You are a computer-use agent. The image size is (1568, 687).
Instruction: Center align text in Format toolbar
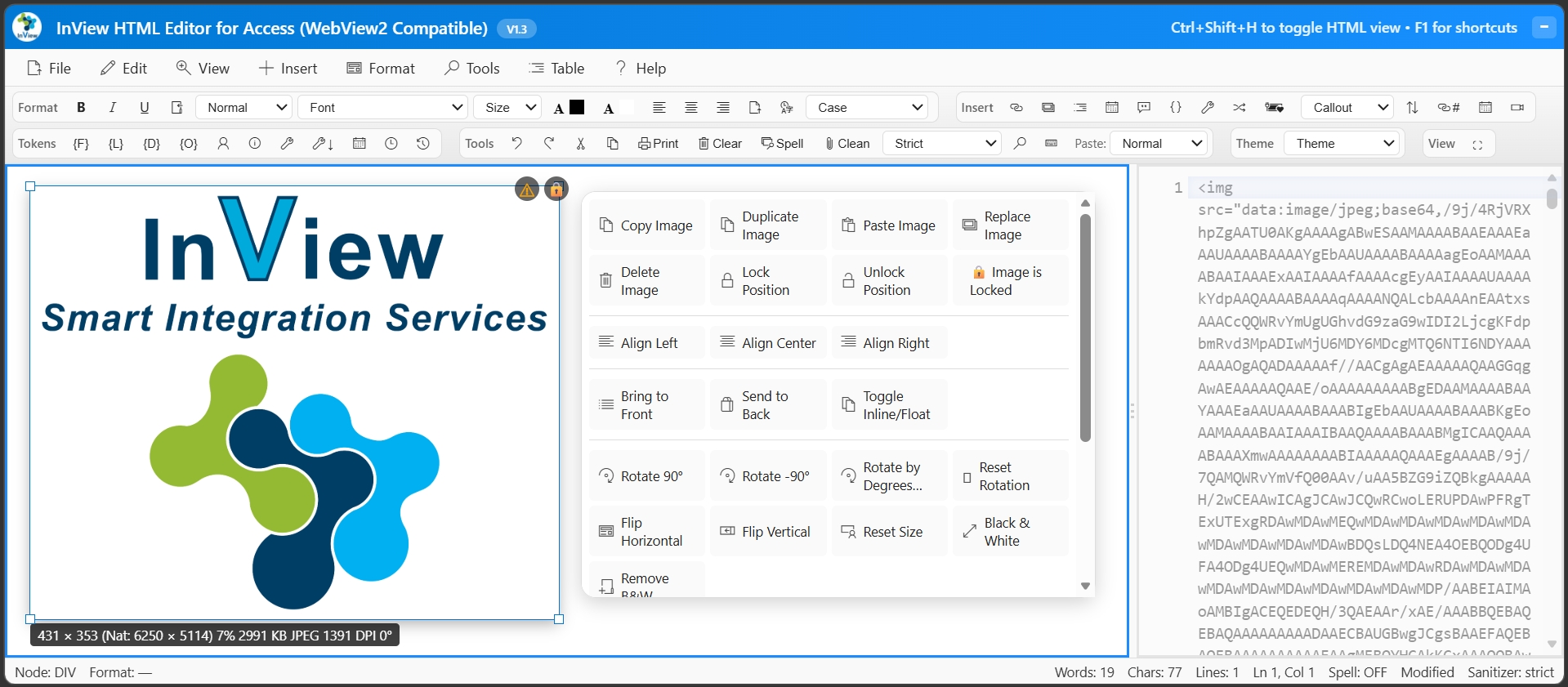pos(691,108)
